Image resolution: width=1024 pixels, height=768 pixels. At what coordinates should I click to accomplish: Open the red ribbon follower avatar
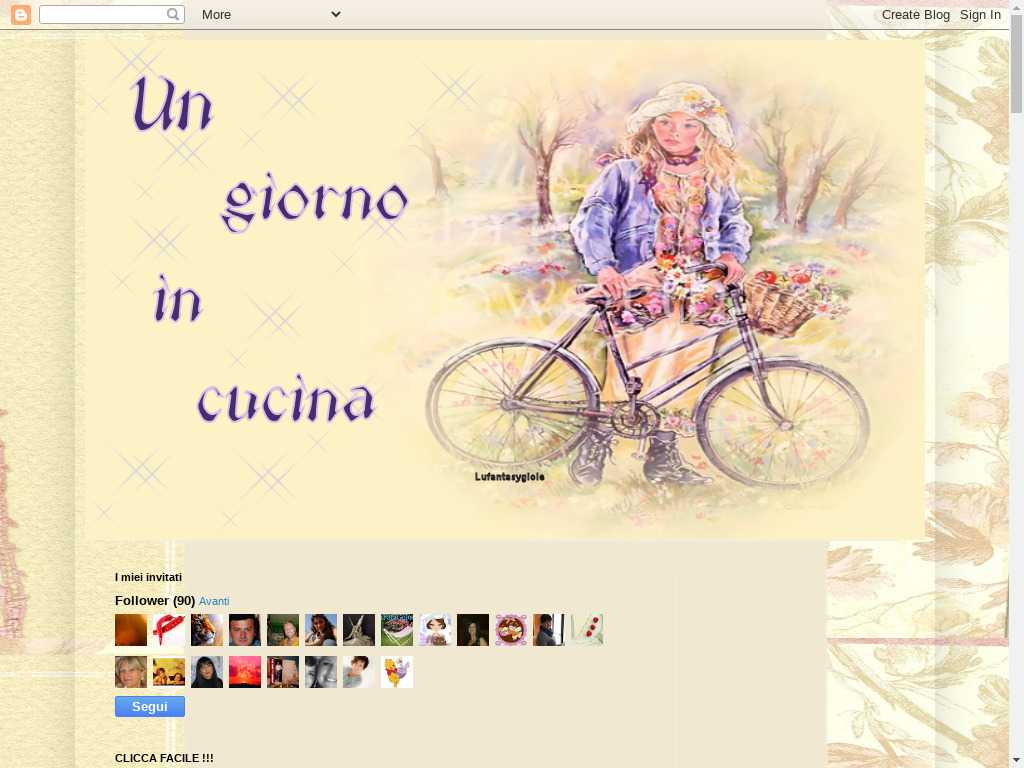(169, 630)
